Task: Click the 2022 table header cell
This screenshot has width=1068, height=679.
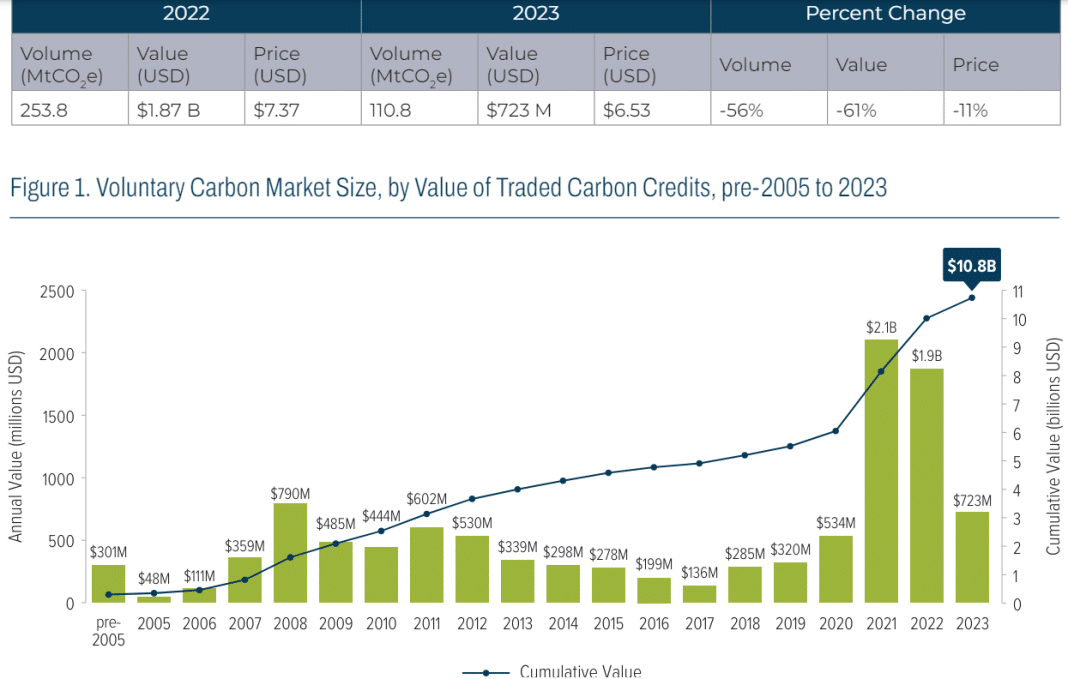Action: click(186, 14)
